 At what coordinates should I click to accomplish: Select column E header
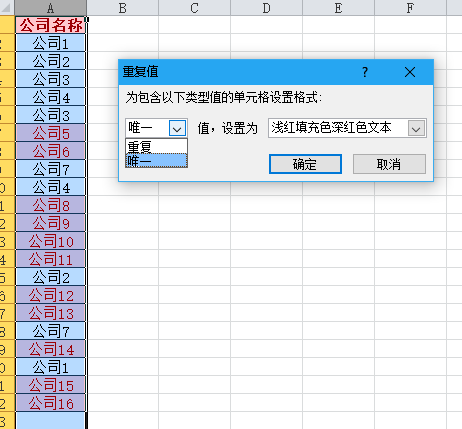pos(339,8)
